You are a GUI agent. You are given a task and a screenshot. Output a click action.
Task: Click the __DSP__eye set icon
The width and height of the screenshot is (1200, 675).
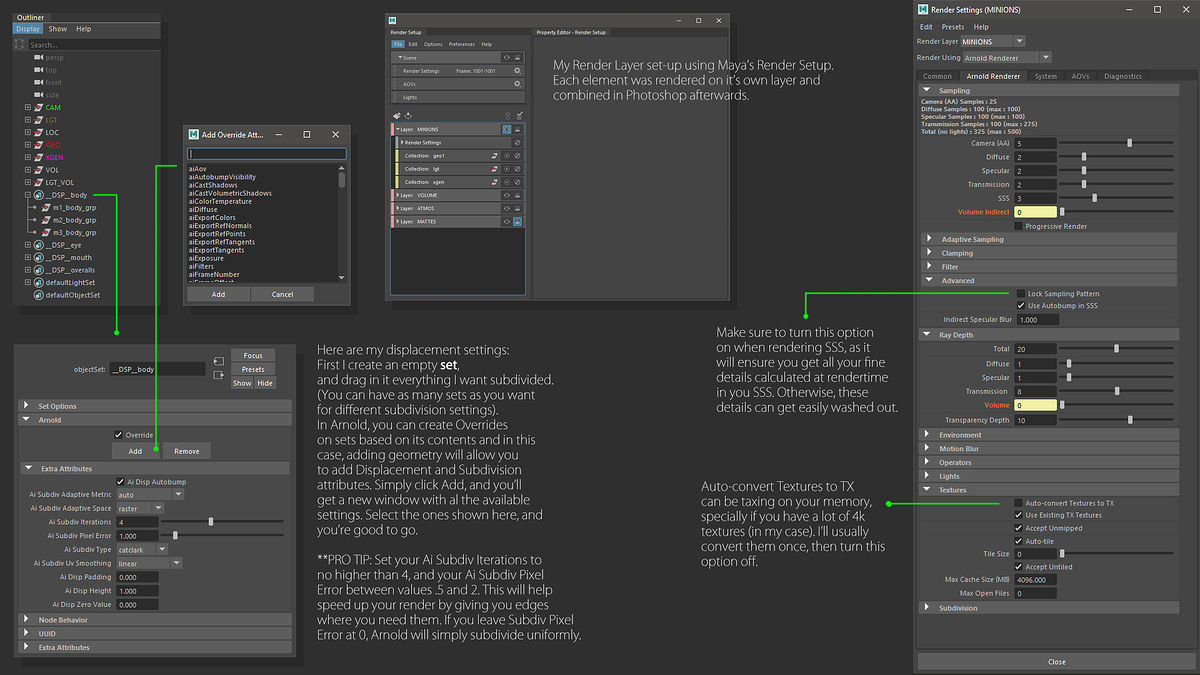(x=38, y=244)
